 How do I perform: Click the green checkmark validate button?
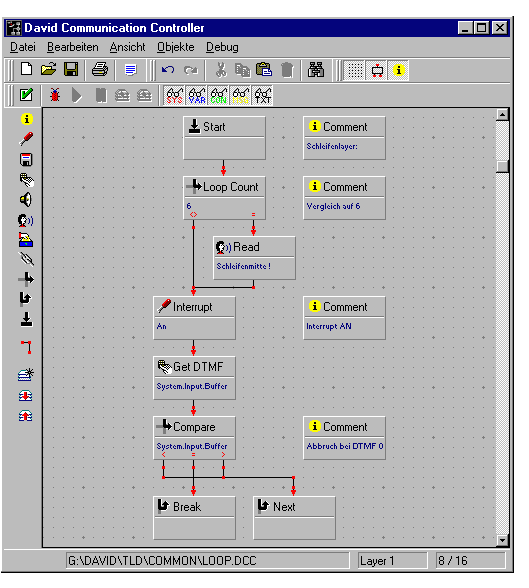click(26, 95)
